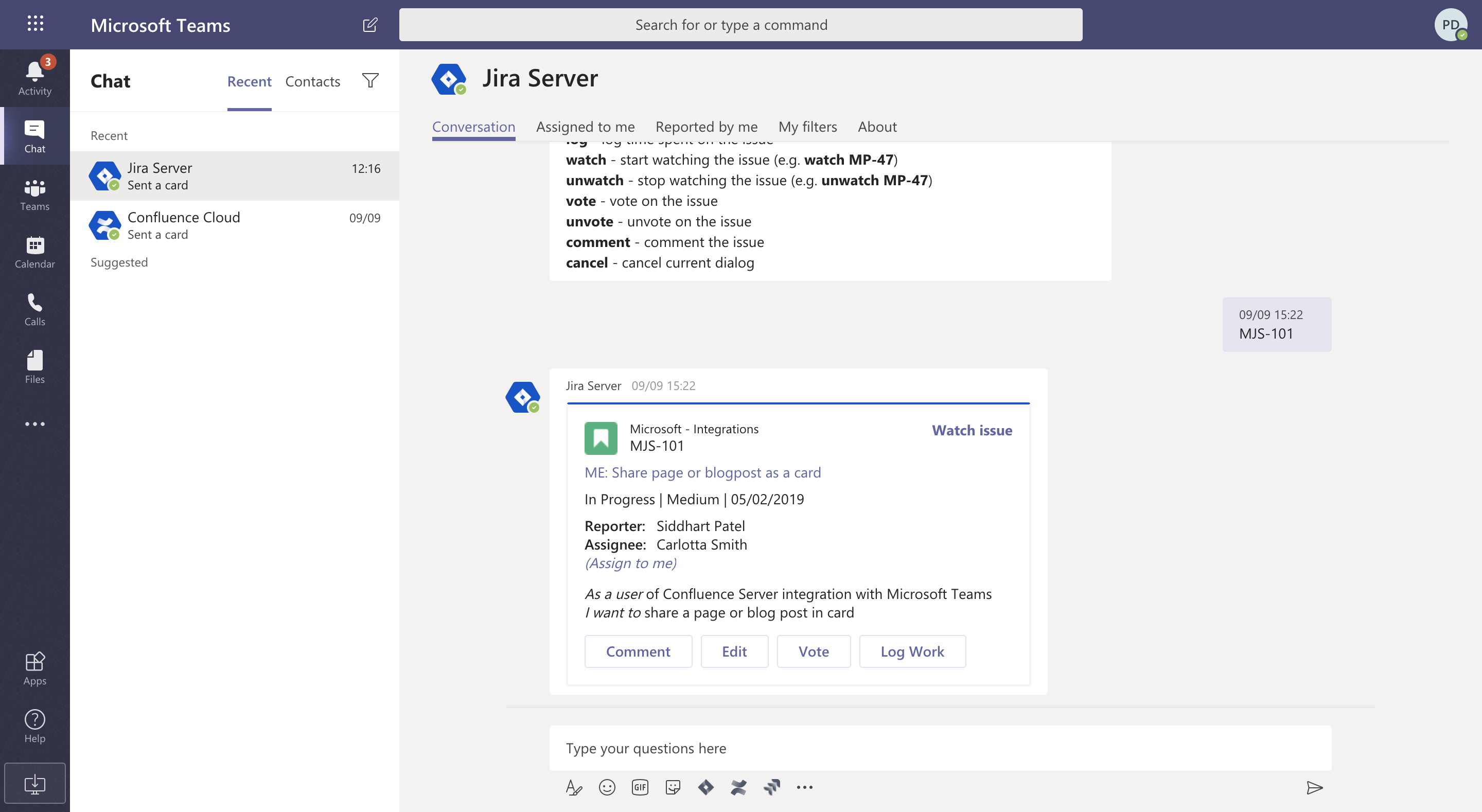Image resolution: width=1482 pixels, height=812 pixels.
Task: Open the emoji picker
Action: pyautogui.click(x=607, y=787)
